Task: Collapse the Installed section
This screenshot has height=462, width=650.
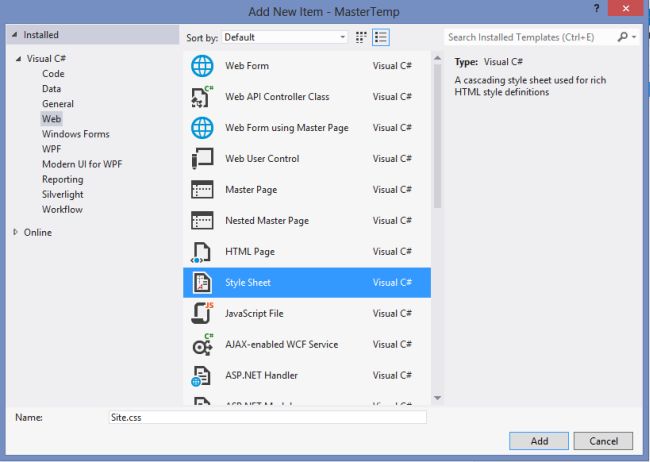Action: [x=14, y=36]
